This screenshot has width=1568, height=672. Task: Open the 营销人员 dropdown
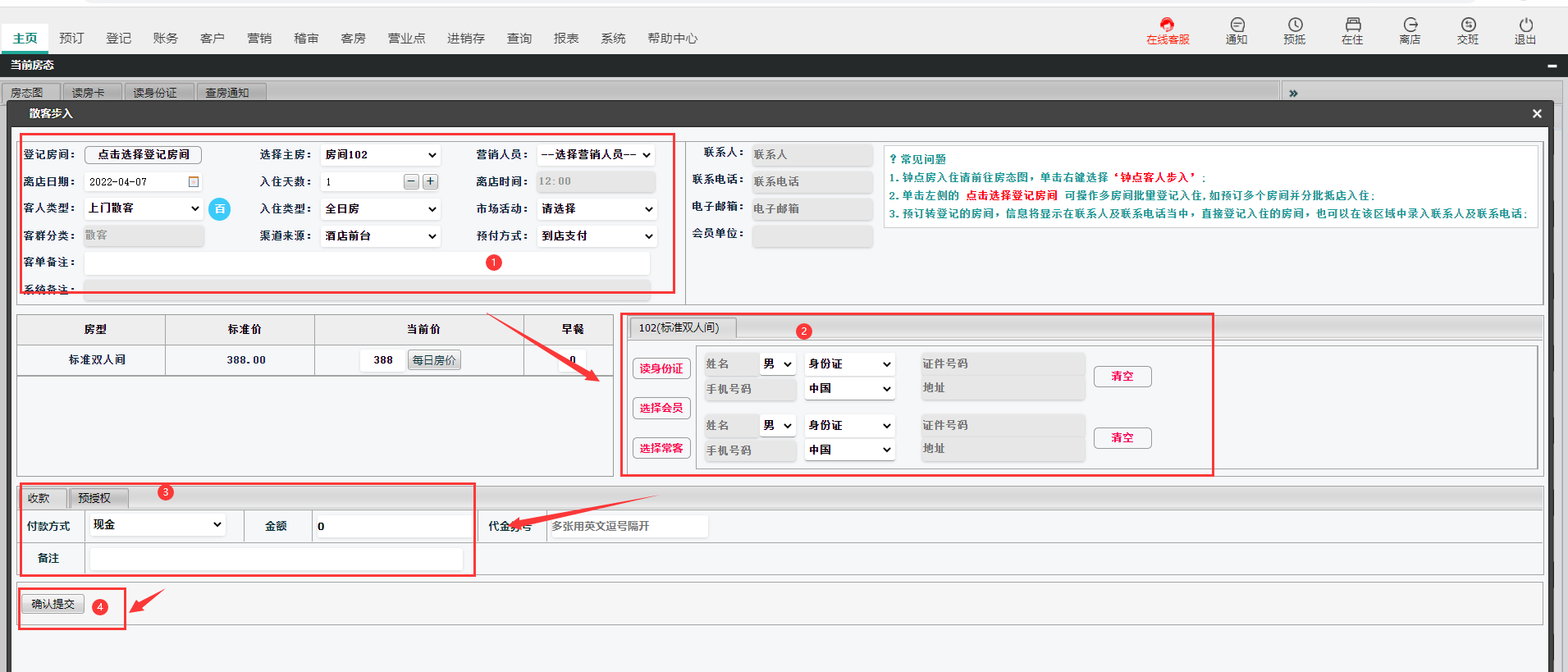596,154
